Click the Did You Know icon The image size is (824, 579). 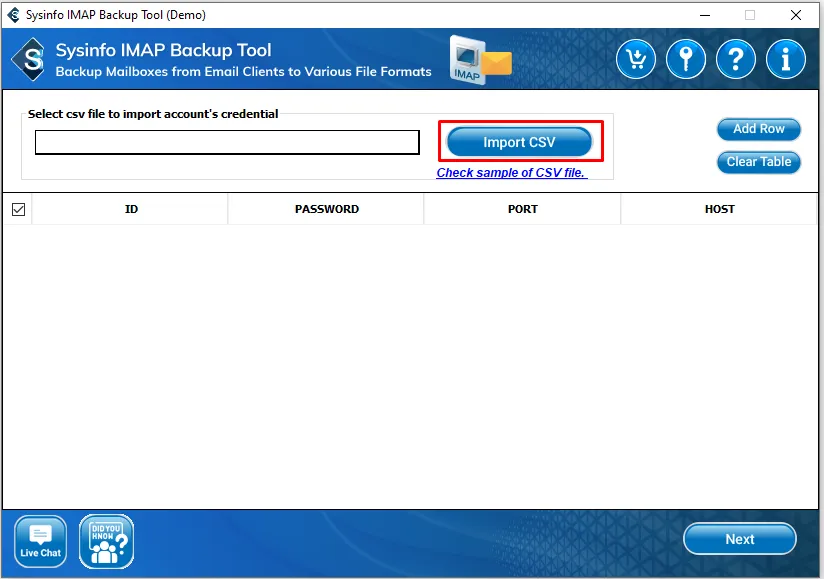(106, 541)
